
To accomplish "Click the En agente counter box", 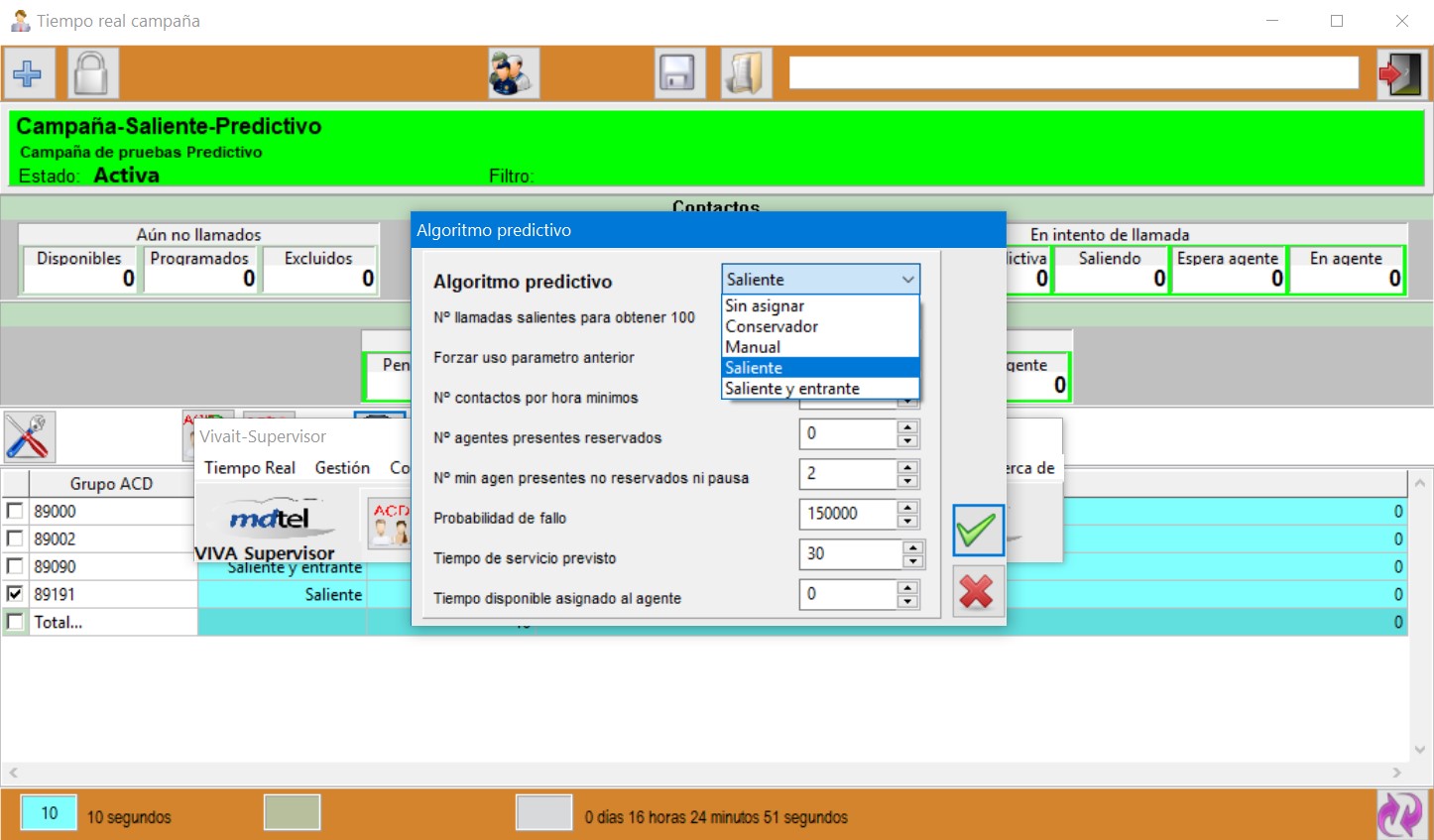I will (1347, 270).
